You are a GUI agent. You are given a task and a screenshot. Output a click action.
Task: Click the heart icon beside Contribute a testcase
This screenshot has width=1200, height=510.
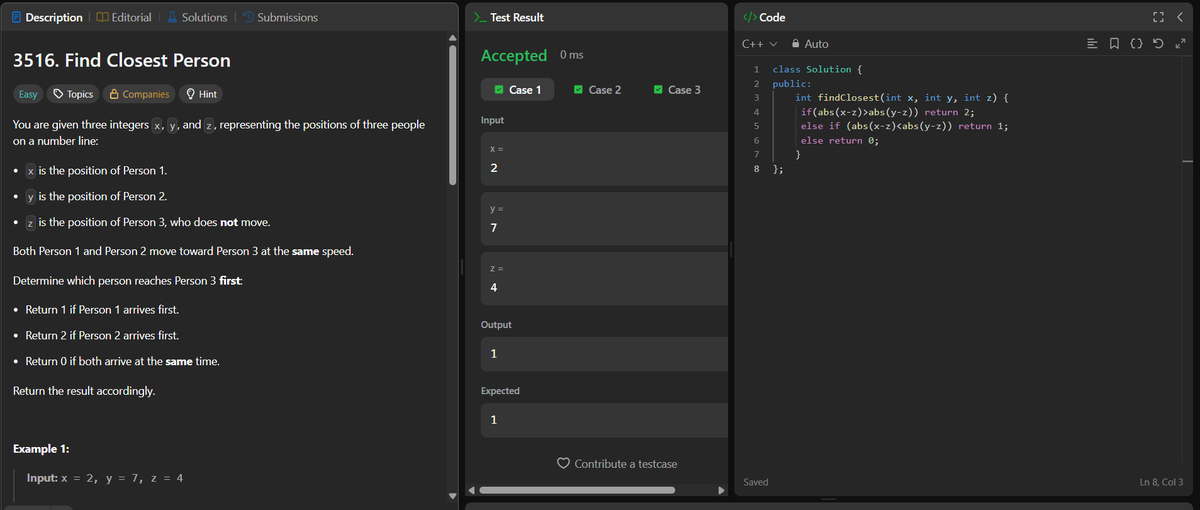[x=563, y=463]
